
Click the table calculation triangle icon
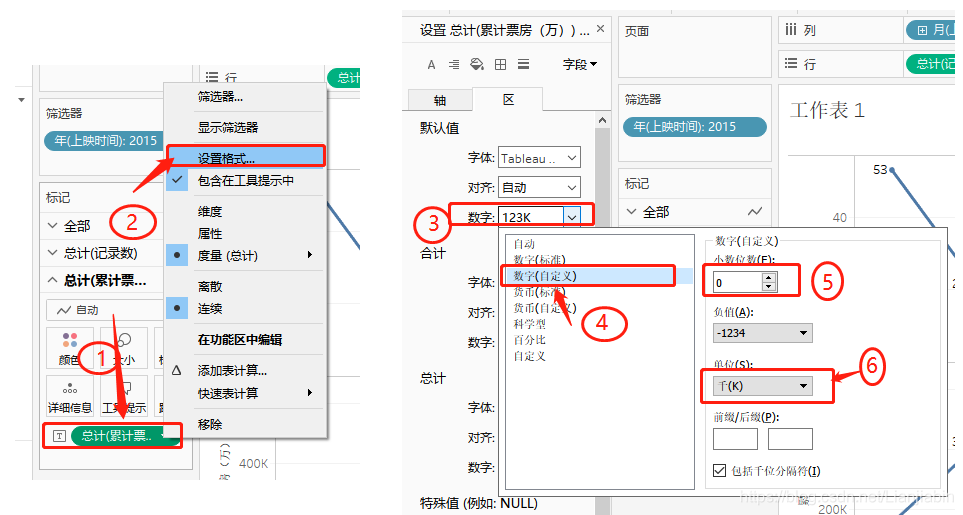177,371
